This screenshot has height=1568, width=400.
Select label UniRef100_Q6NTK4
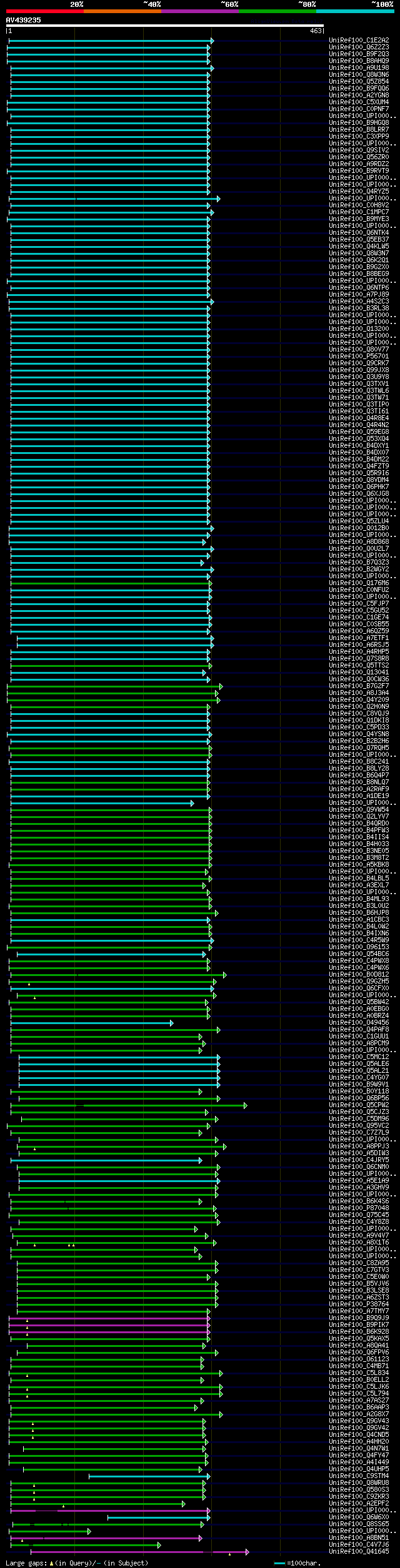[x=359, y=233]
